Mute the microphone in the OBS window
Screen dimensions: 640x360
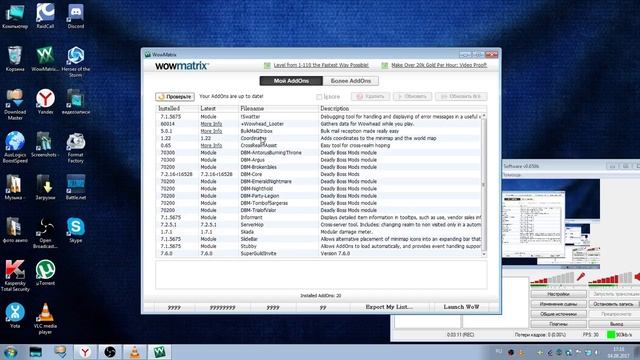580,277
